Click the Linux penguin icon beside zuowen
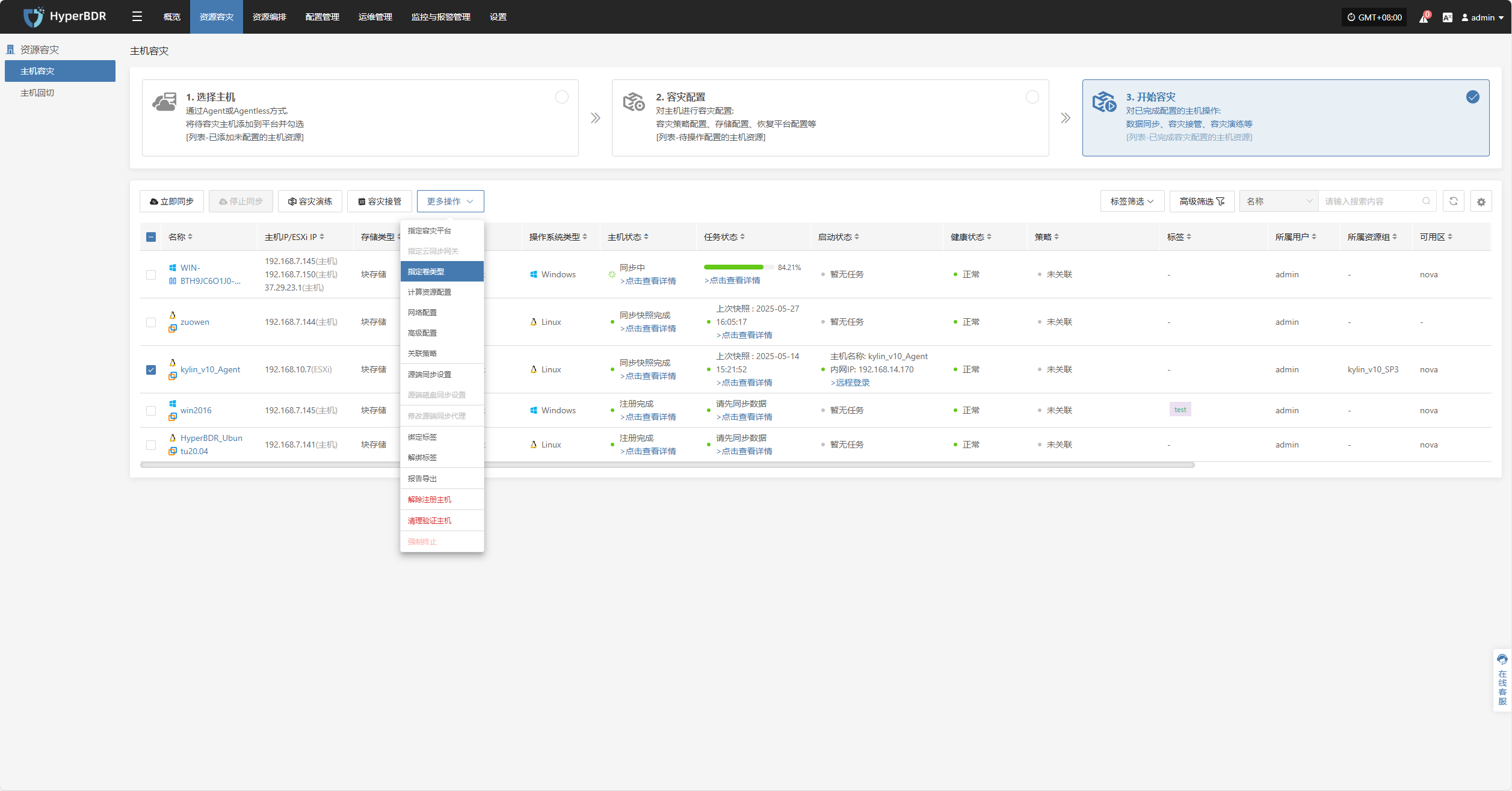1512x791 pixels. point(173,315)
